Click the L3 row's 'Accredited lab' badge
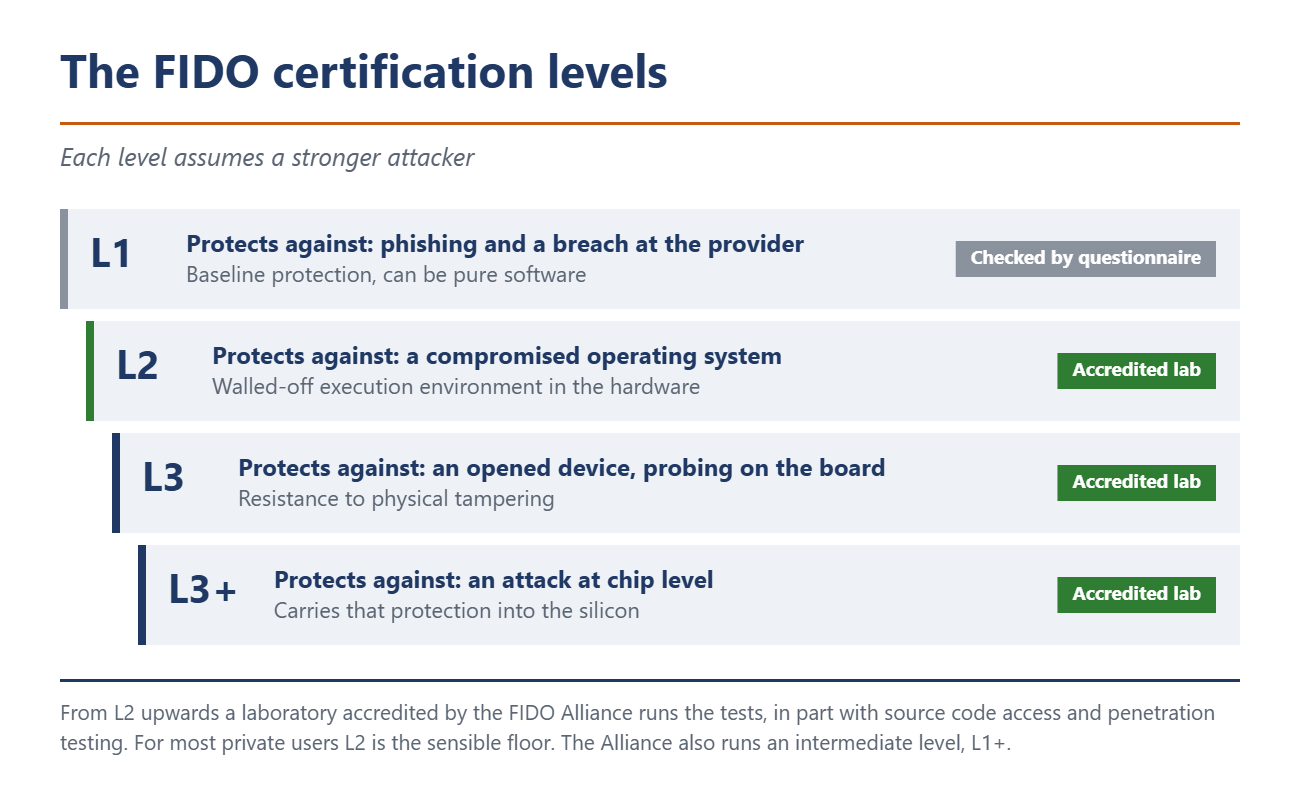Image resolution: width=1300 pixels, height=798 pixels. point(1136,482)
